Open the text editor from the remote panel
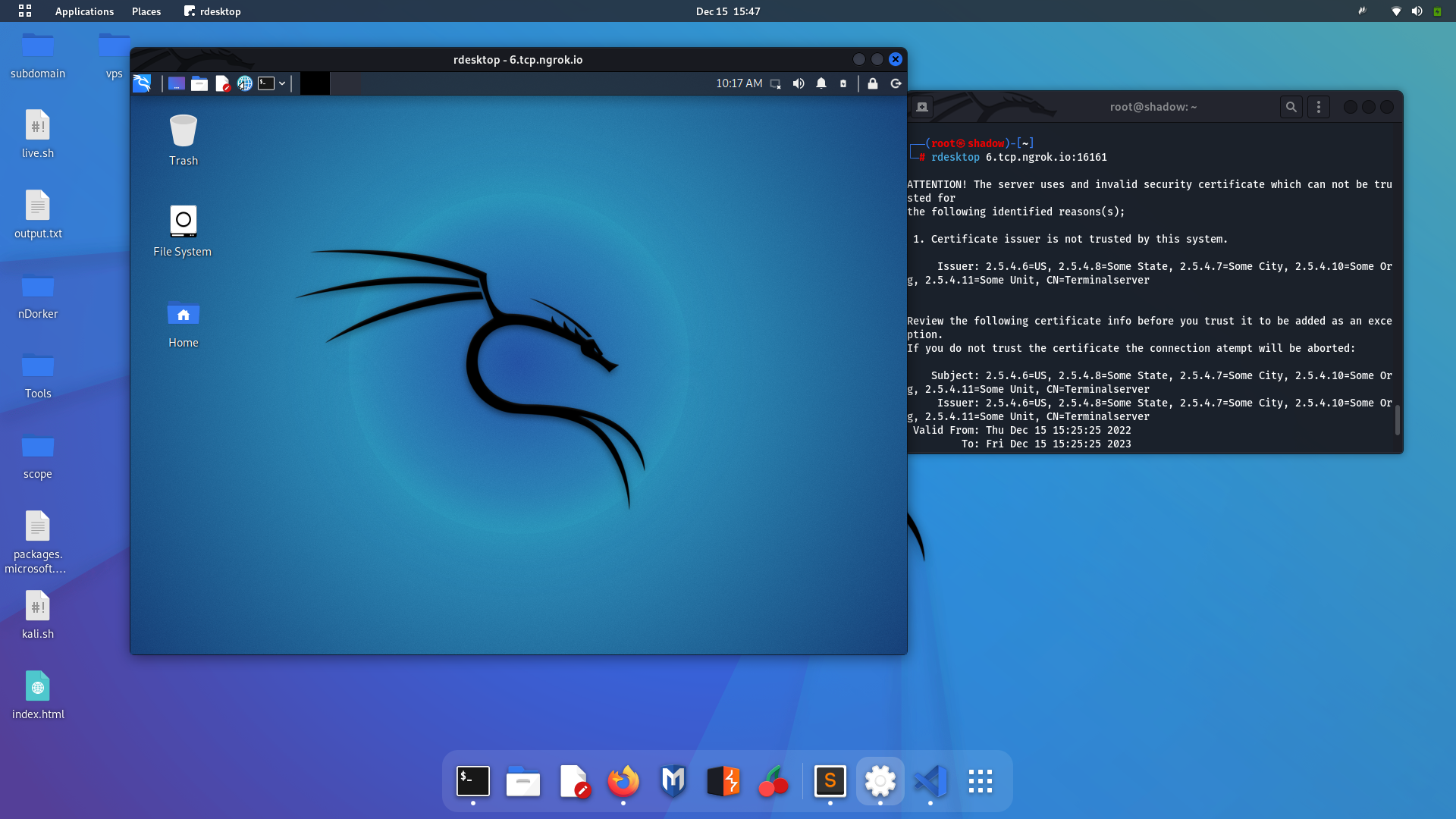Image resolution: width=1456 pixels, height=819 pixels. [222, 83]
